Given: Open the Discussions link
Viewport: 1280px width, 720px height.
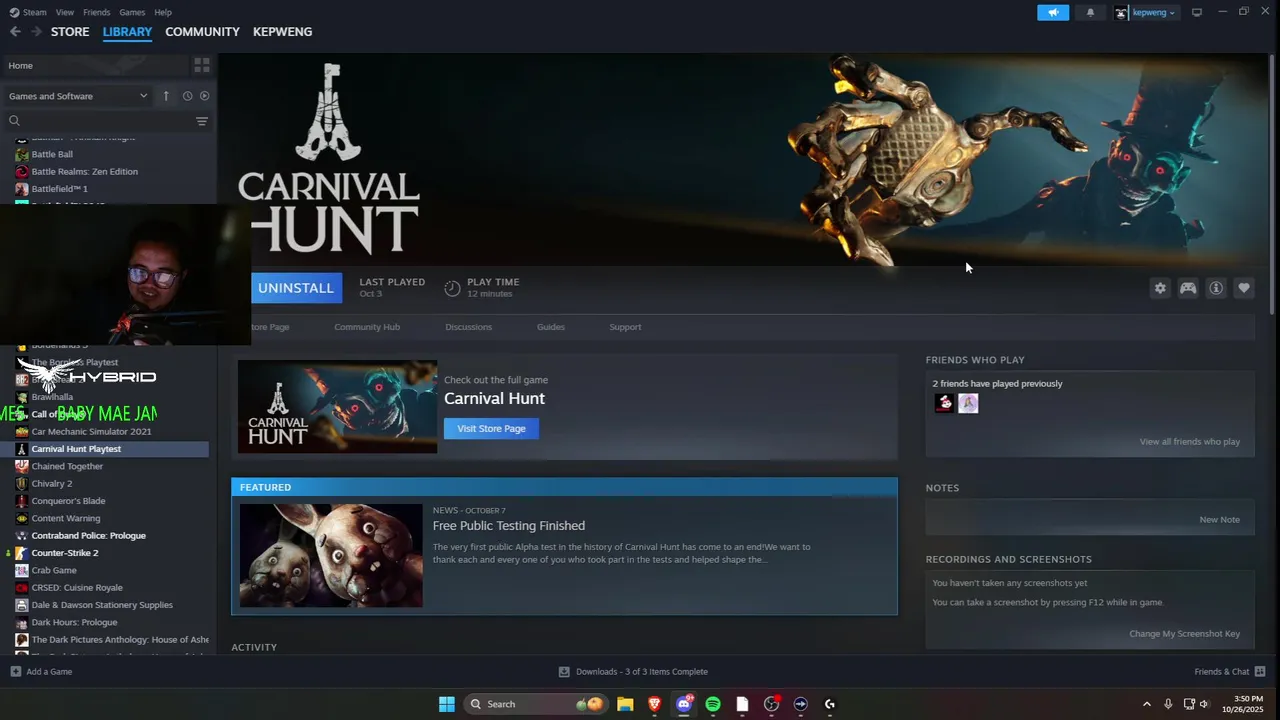Looking at the screenshot, I should tap(469, 327).
